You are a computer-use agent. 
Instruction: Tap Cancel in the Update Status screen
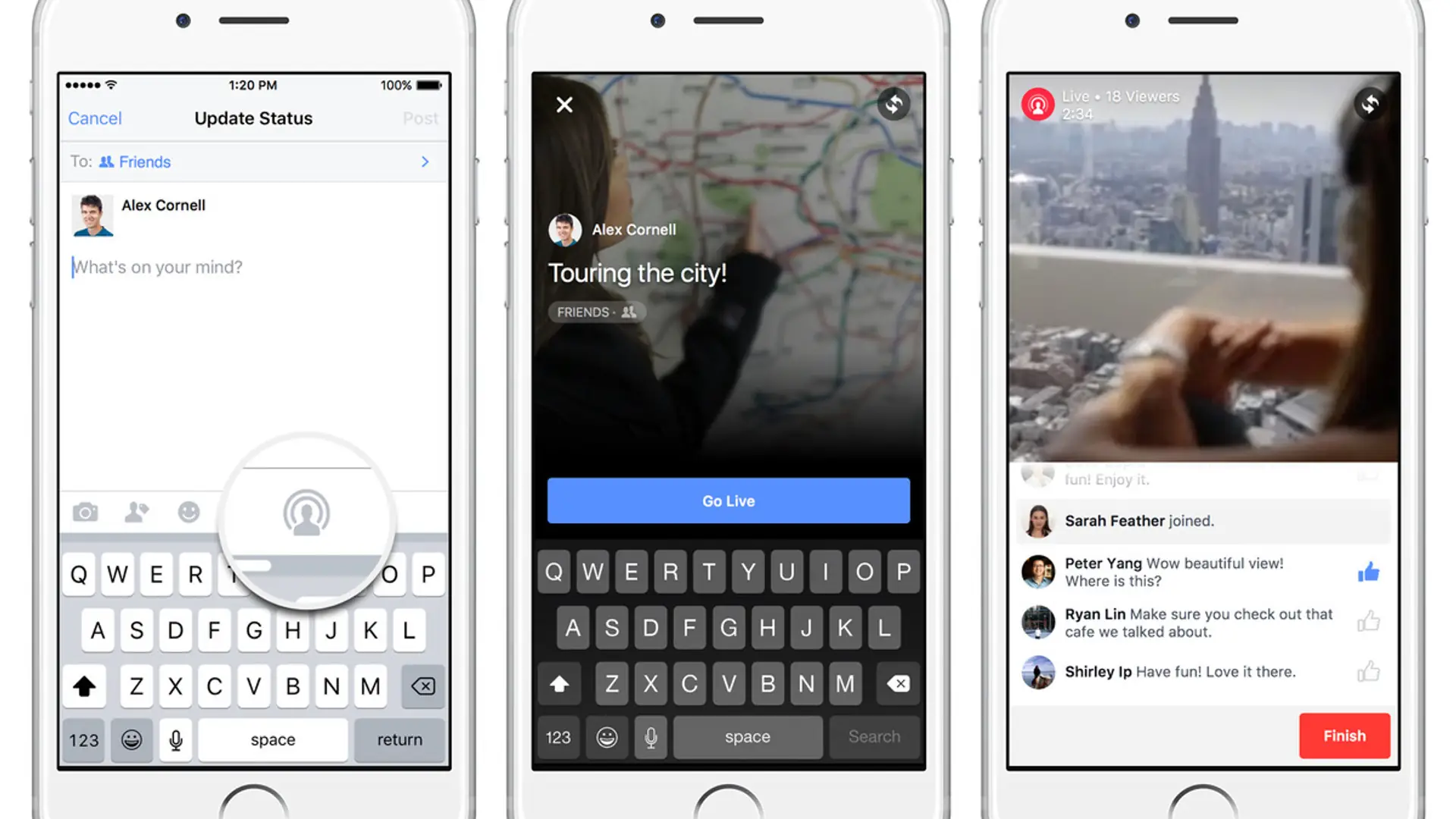click(x=95, y=118)
